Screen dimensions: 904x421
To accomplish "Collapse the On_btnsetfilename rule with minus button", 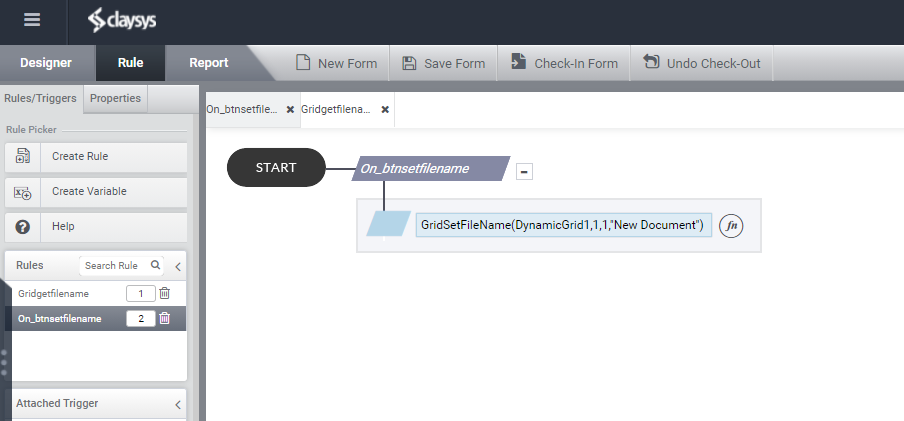I will (524, 171).
